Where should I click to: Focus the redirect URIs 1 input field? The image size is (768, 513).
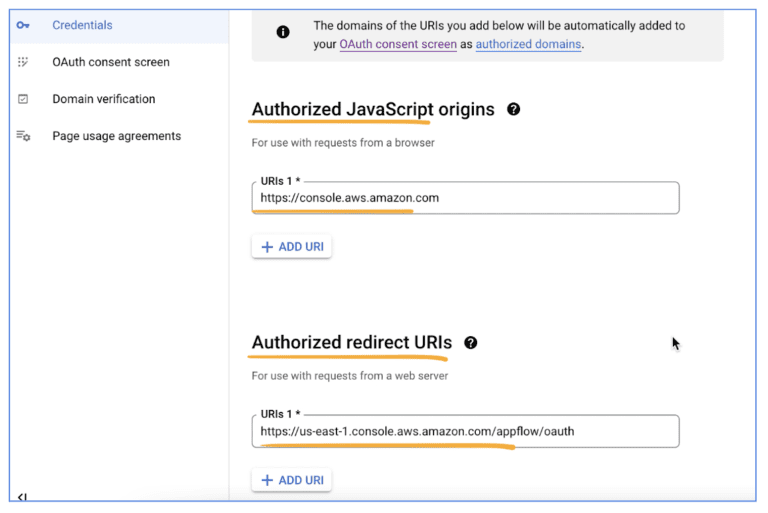pyautogui.click(x=465, y=431)
